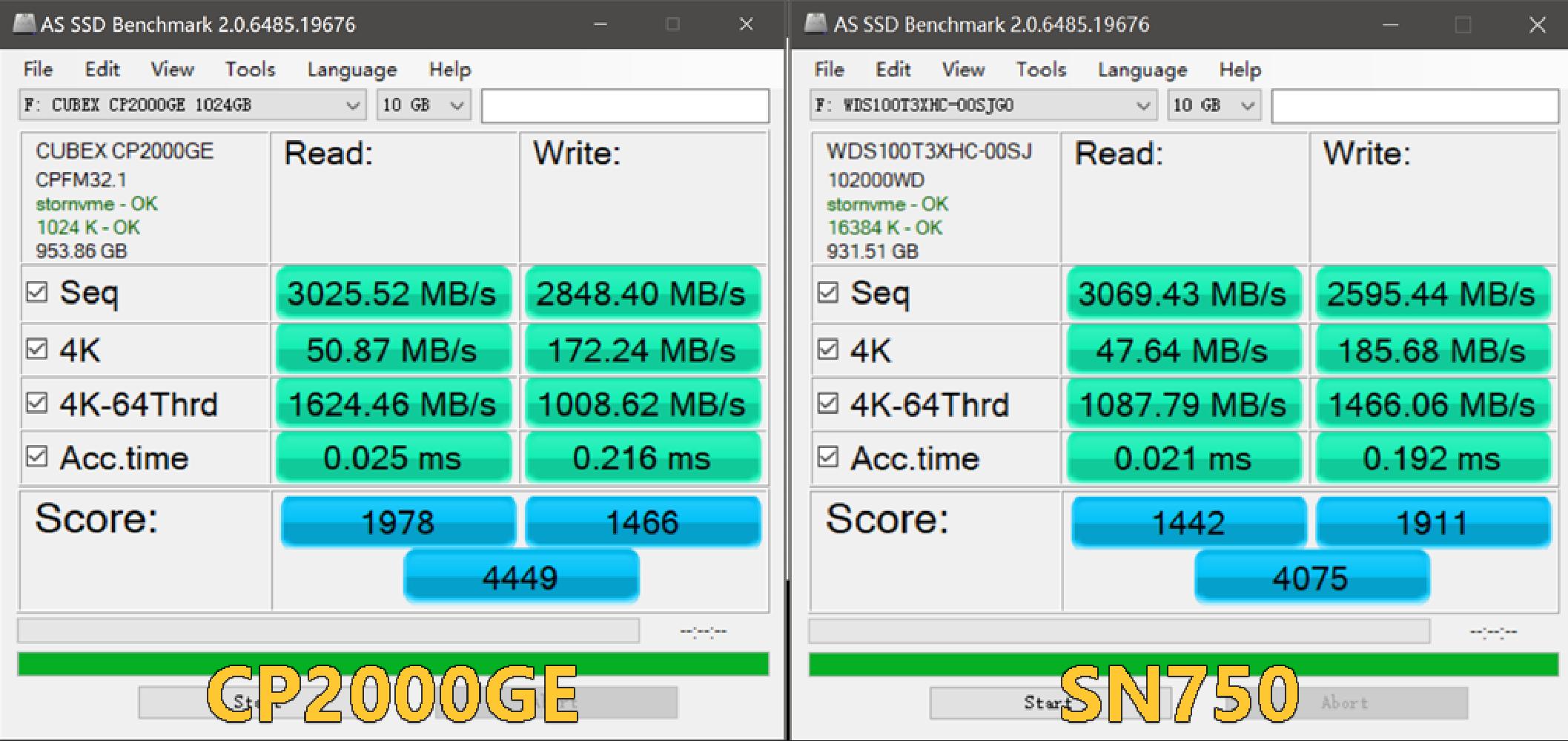Click the 4K-64Thrd write result on SN750

pos(1432,404)
